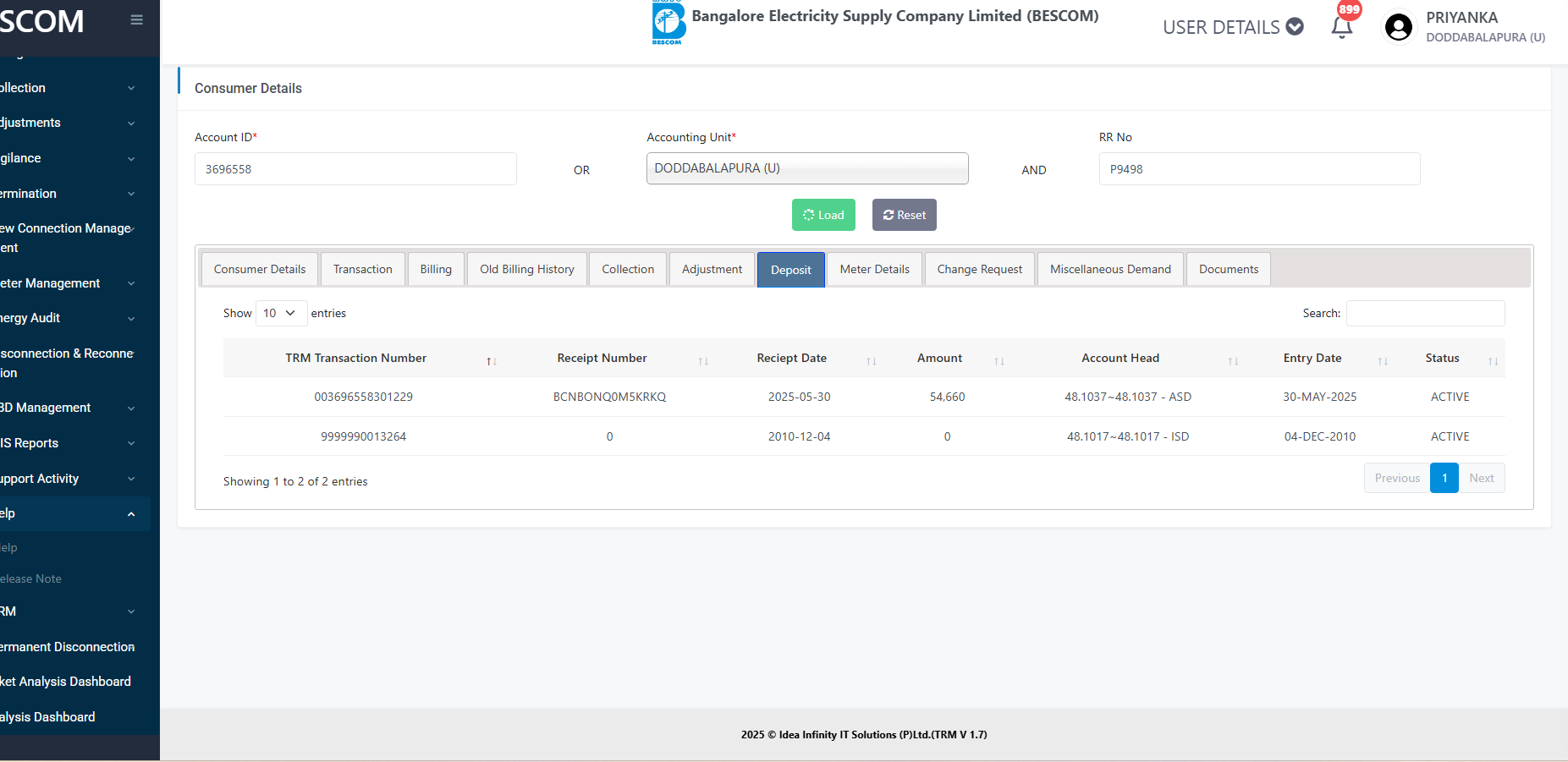Open the Billing tab

point(436,269)
